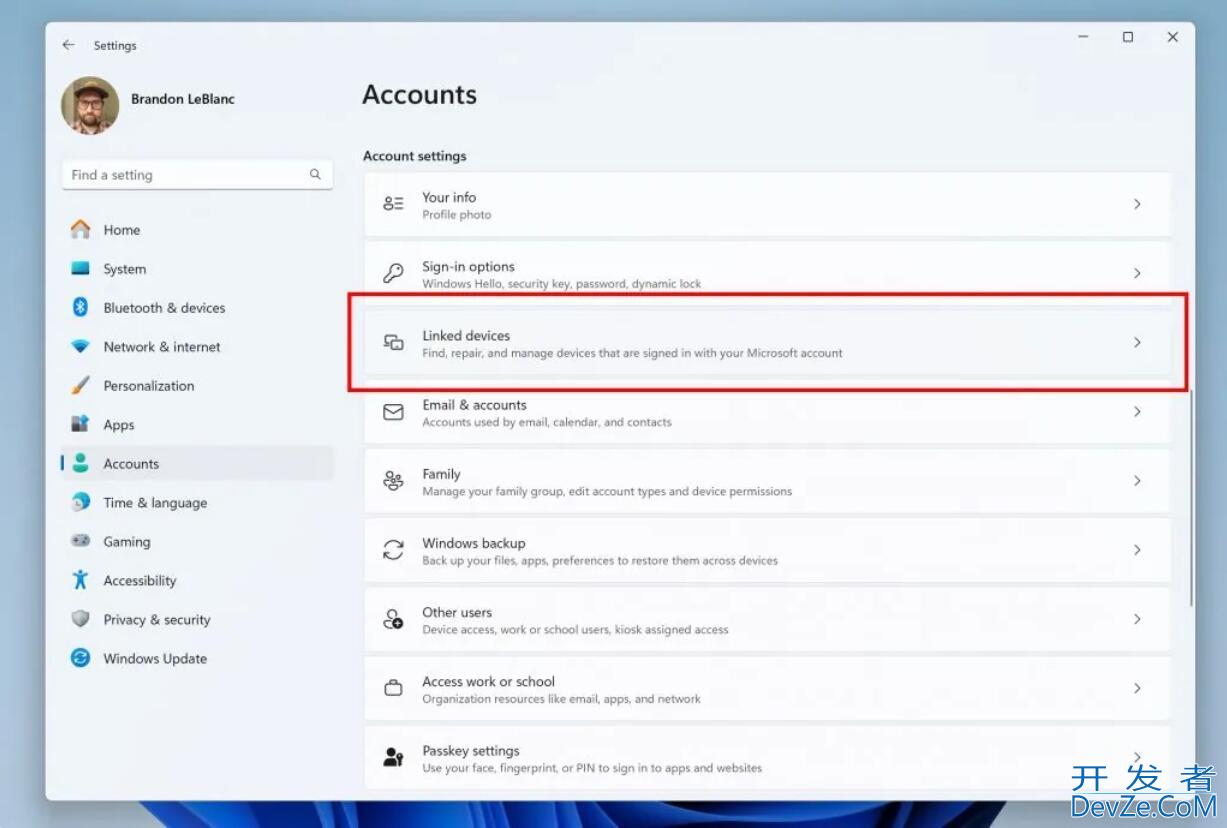The image size is (1227, 828).
Task: Open Email & accounts title text
Action: [474, 404]
